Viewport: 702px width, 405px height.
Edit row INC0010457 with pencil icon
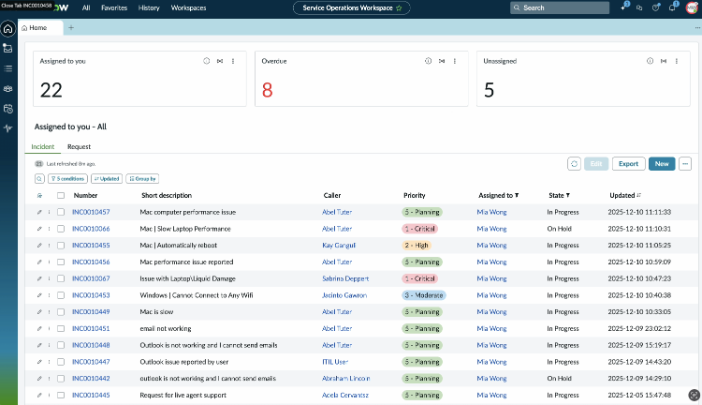[39, 212]
